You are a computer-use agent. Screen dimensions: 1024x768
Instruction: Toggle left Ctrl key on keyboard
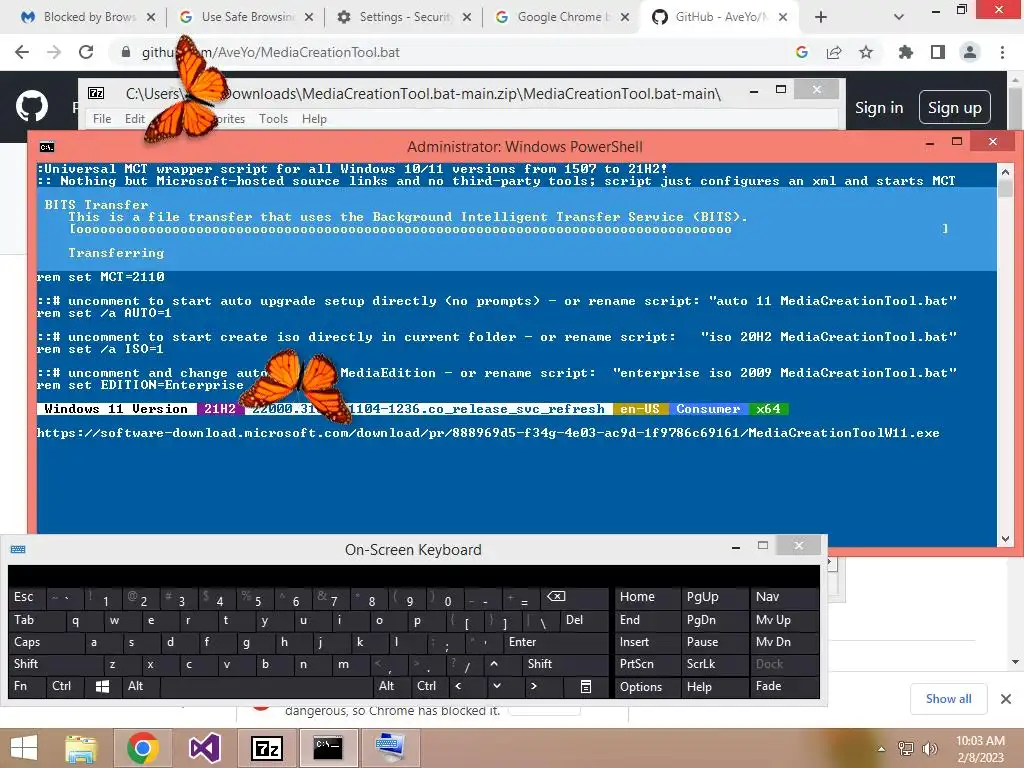point(65,686)
